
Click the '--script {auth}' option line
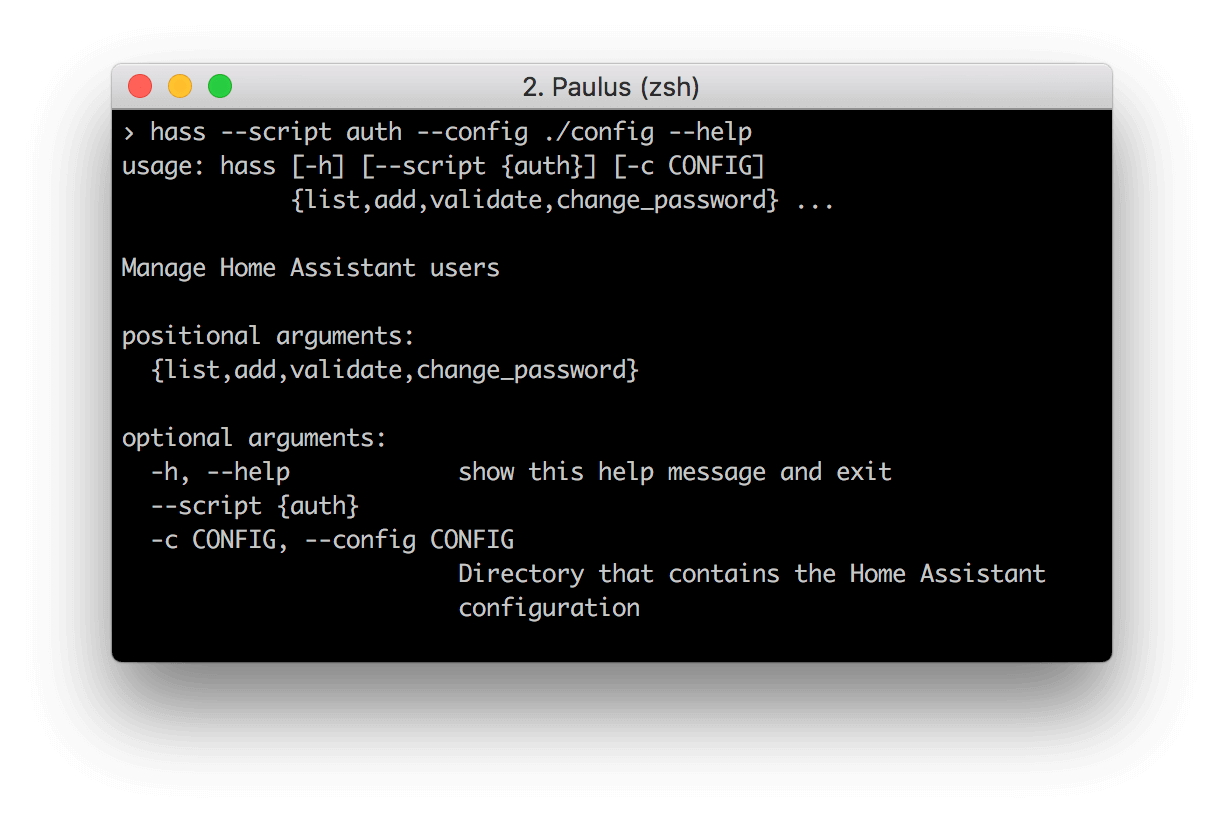tap(253, 505)
